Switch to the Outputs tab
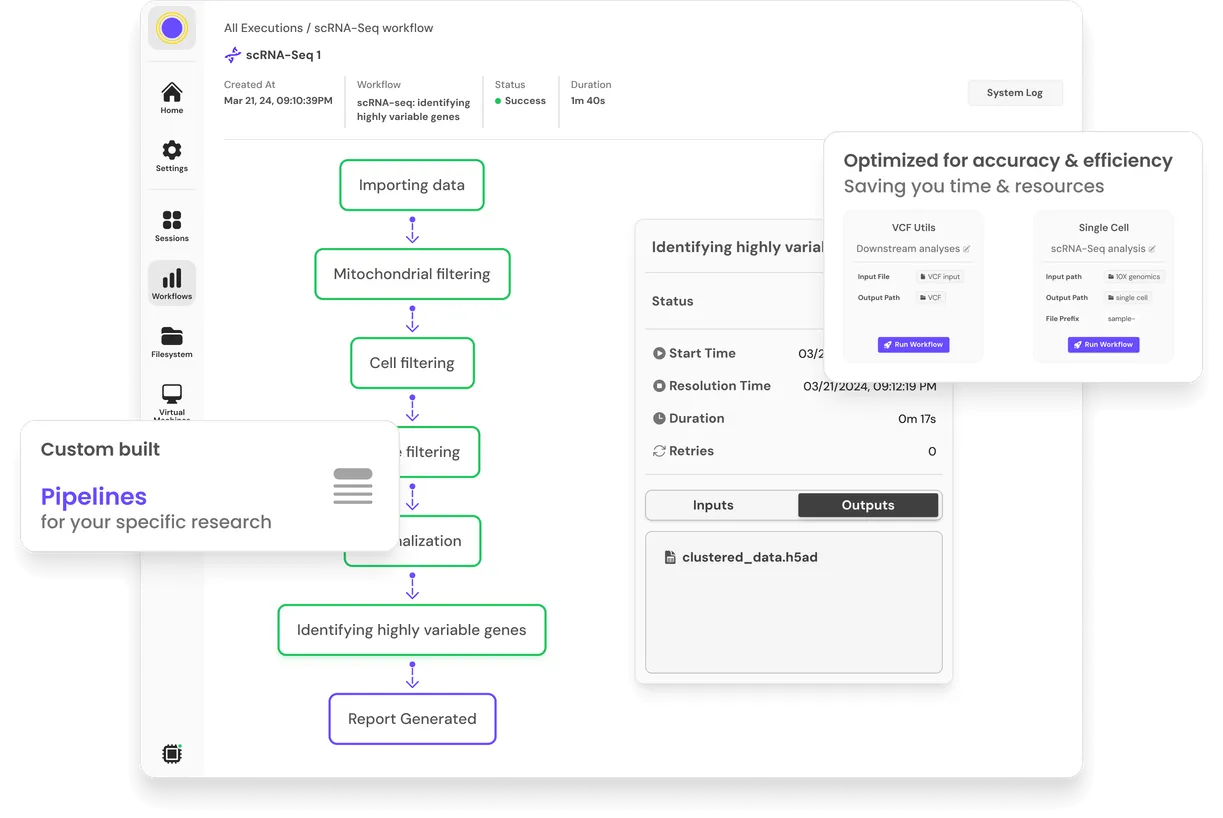 (868, 505)
